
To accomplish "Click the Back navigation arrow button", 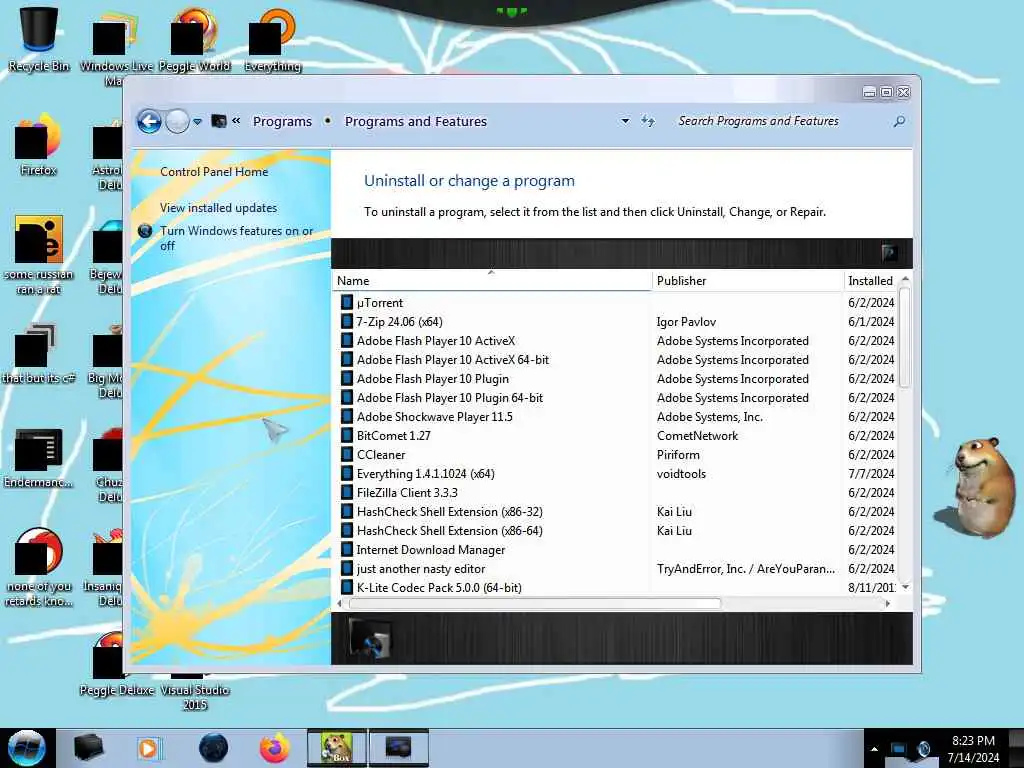I will coord(149,121).
